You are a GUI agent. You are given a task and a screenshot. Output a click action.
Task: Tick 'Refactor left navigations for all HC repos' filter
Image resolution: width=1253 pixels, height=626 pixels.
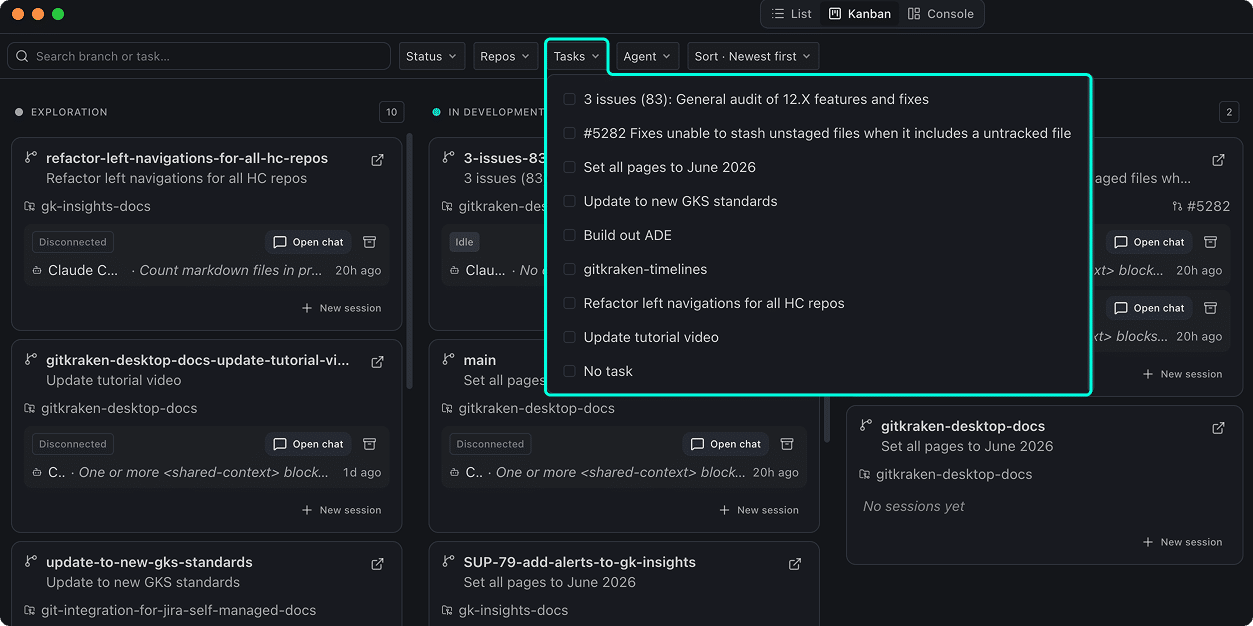[x=569, y=303]
